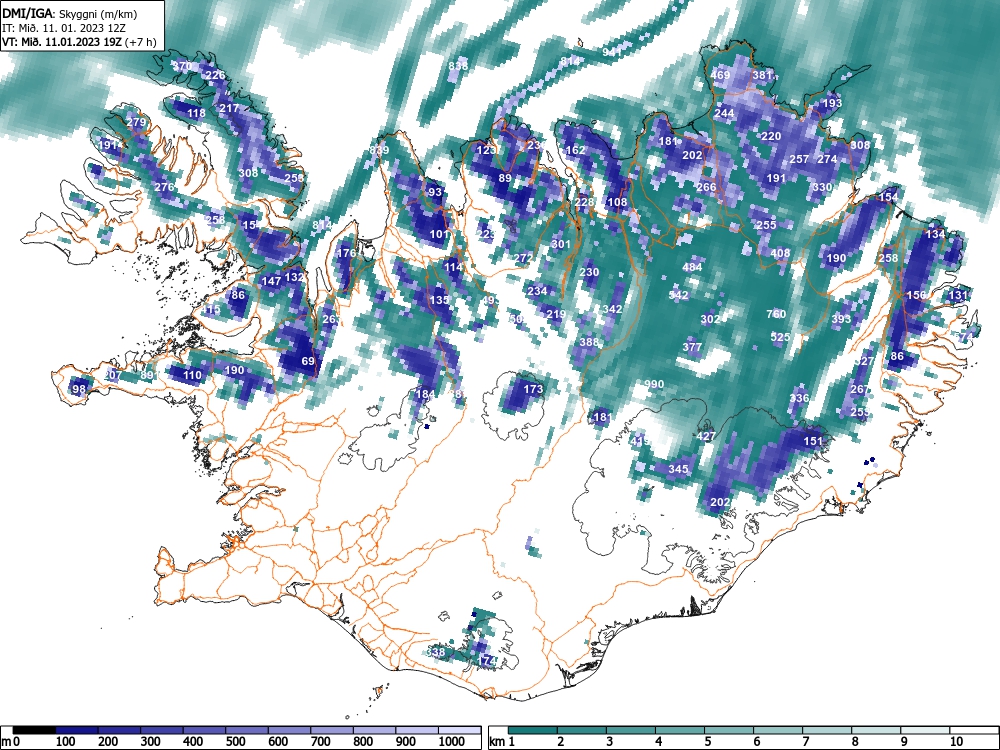The image size is (1000, 750).
Task: Click the '1000' label on the m legend
Action: 452,742
